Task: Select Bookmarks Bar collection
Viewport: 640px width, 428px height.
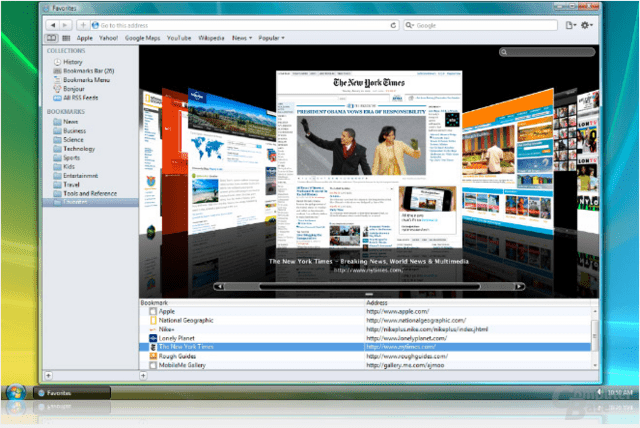Action: click(x=84, y=71)
